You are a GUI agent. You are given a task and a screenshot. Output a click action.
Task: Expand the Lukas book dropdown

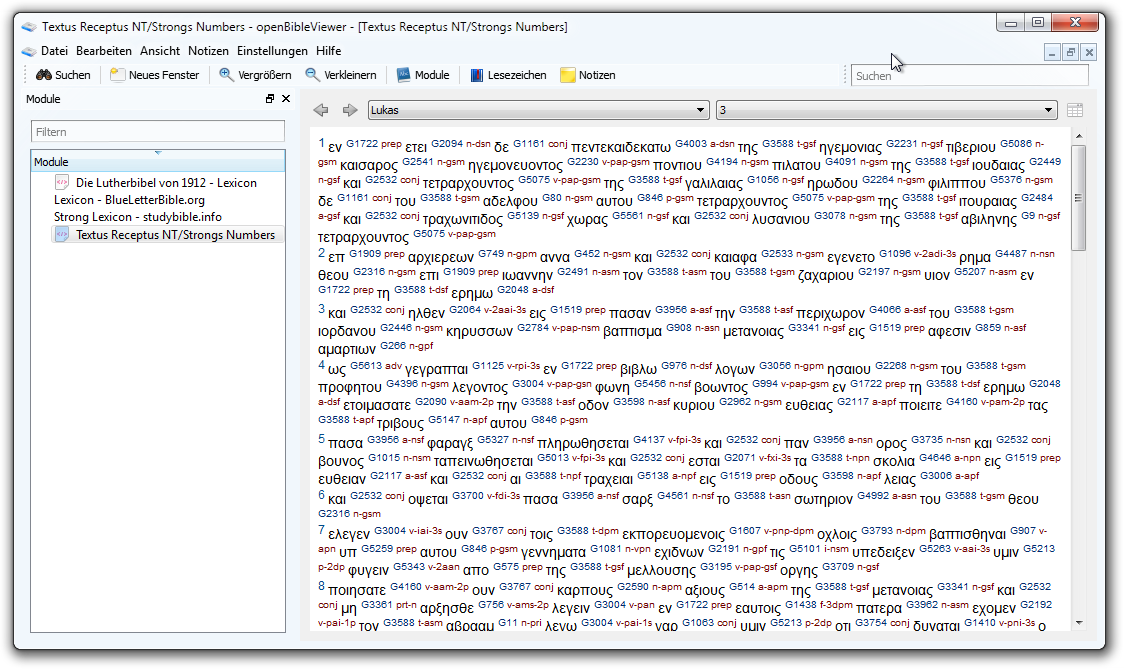(700, 110)
